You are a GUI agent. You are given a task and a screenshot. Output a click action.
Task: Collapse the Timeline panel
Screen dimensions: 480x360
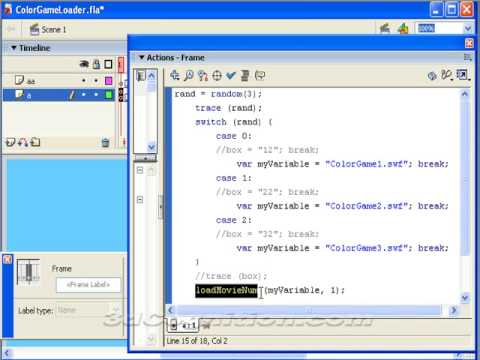click(x=14, y=48)
